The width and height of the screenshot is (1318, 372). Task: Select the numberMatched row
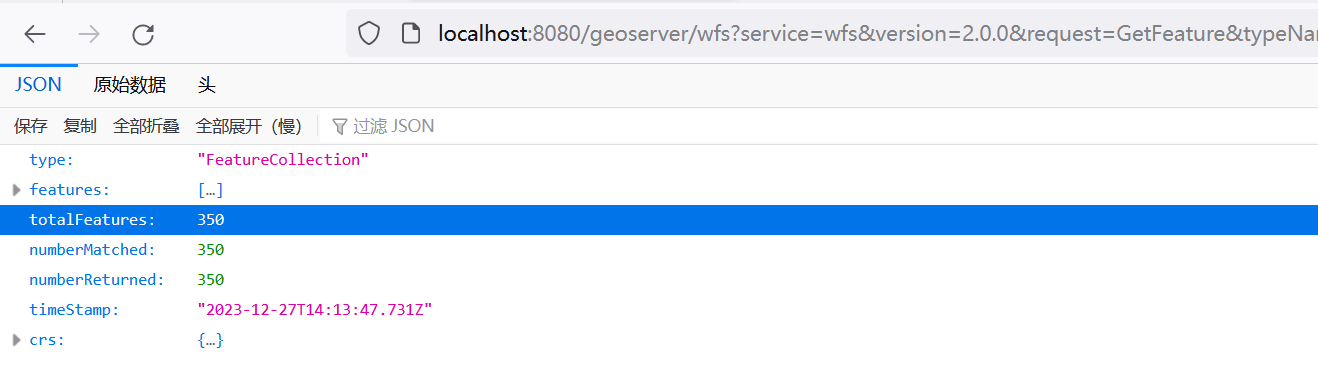[x=659, y=250]
